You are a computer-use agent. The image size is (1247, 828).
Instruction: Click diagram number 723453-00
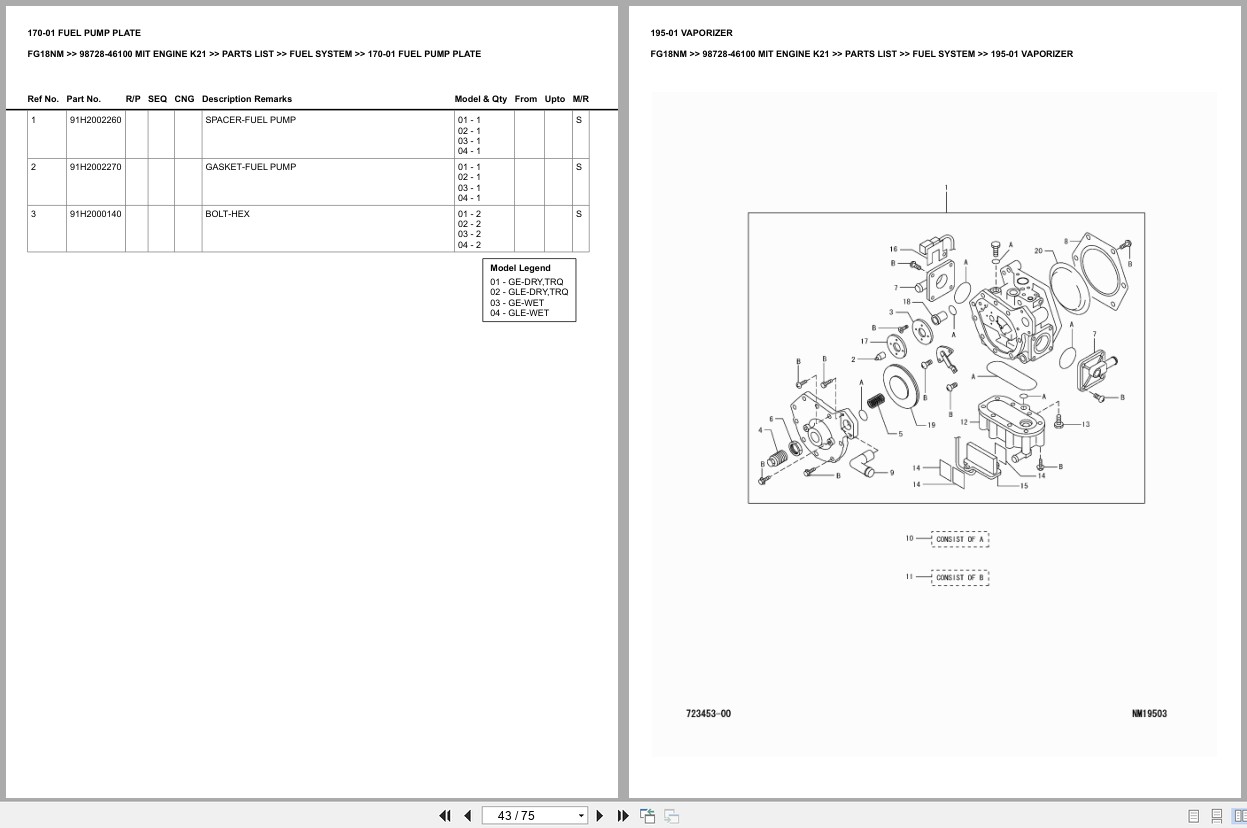tap(708, 713)
